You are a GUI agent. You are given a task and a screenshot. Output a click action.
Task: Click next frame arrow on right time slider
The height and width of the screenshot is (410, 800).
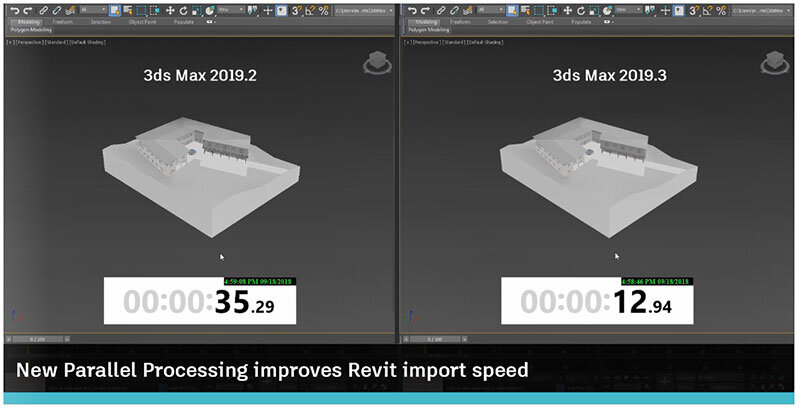point(464,339)
